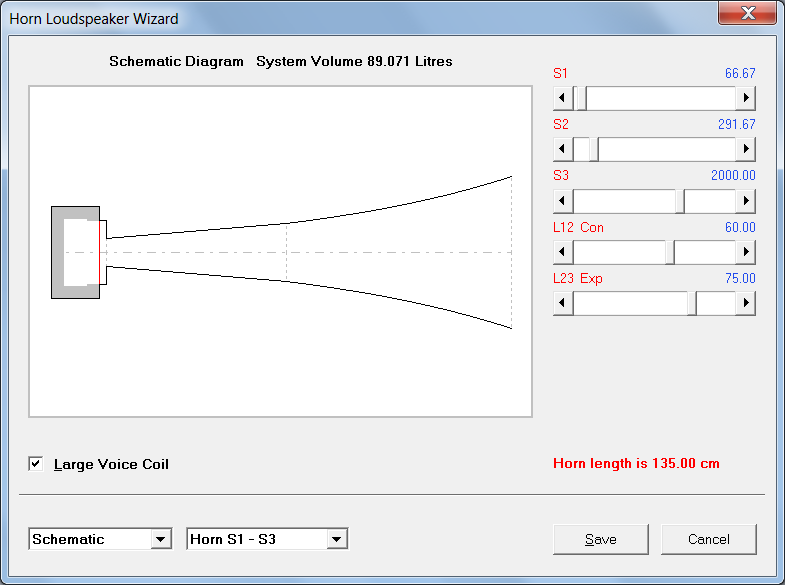This screenshot has width=785, height=585.
Task: Click the right arrow of the S2 slider
Action: pos(745,149)
